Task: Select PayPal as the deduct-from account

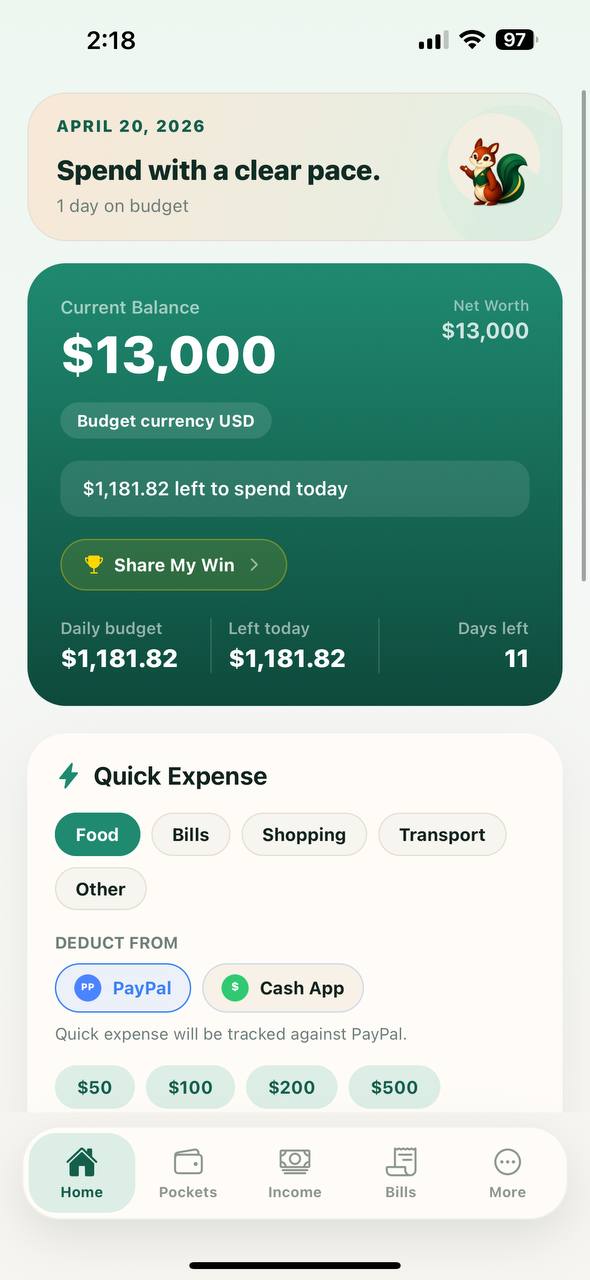Action: (123, 988)
